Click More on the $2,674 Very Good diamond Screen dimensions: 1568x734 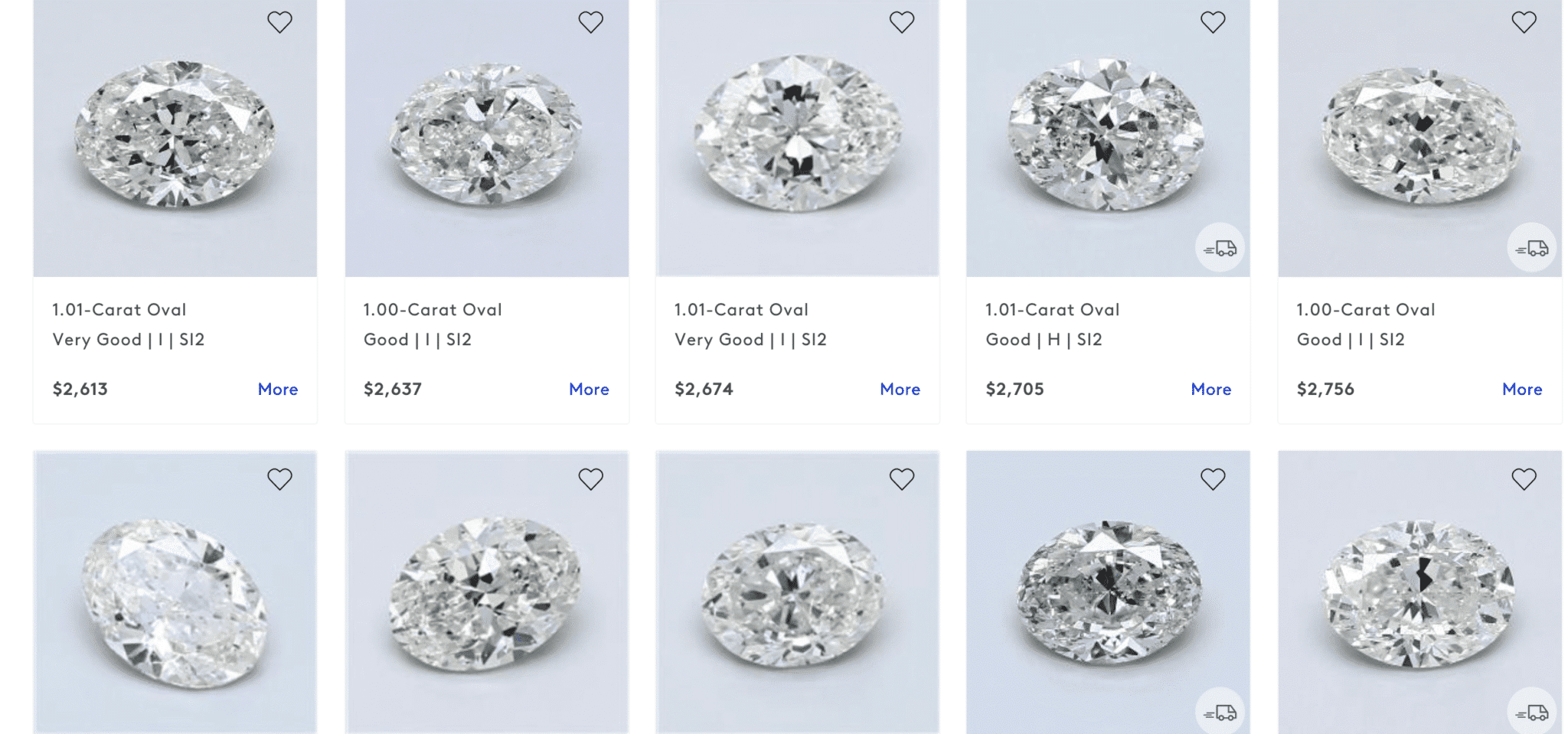(x=900, y=389)
